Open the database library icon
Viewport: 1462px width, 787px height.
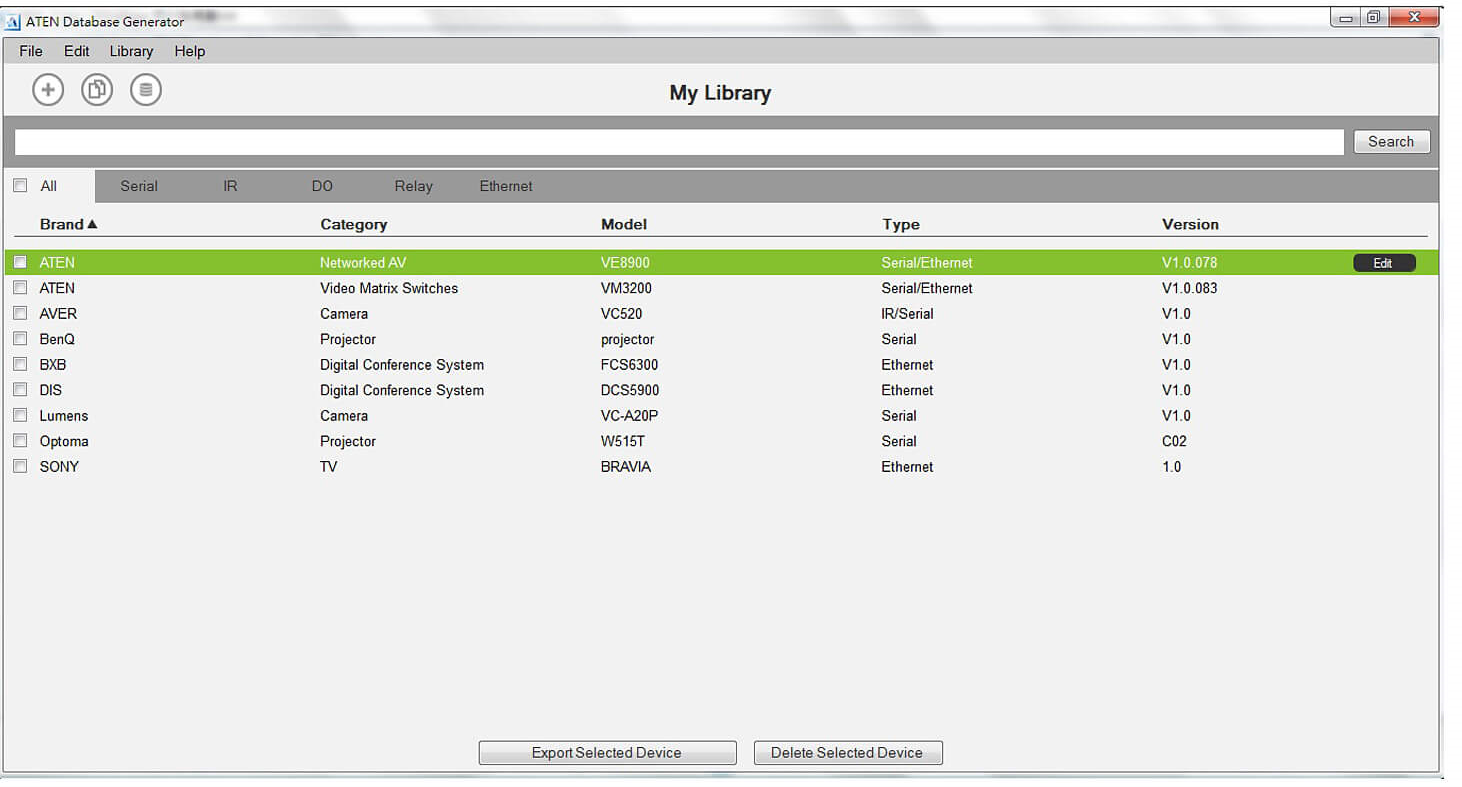point(146,90)
